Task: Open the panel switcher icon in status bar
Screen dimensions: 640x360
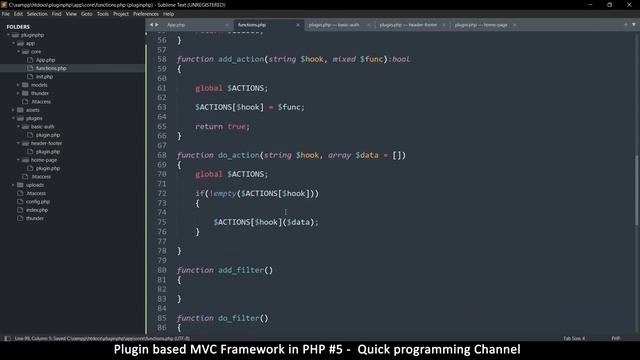Action: coord(7,338)
